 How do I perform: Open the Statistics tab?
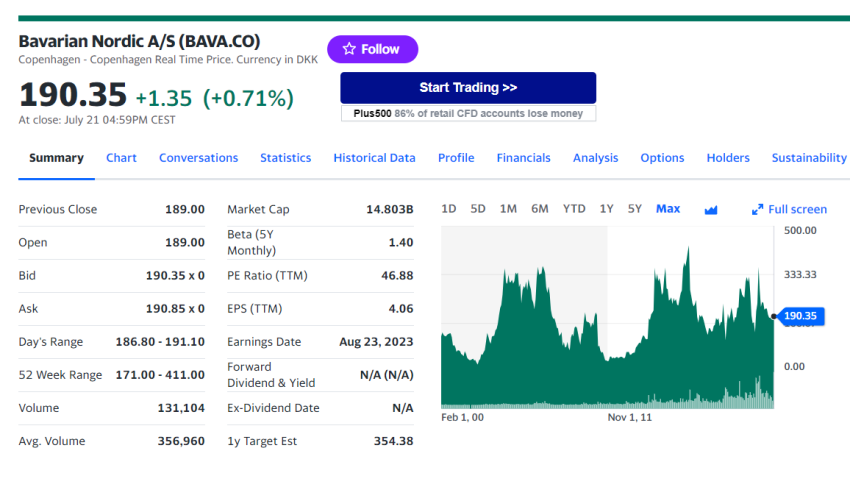[286, 158]
